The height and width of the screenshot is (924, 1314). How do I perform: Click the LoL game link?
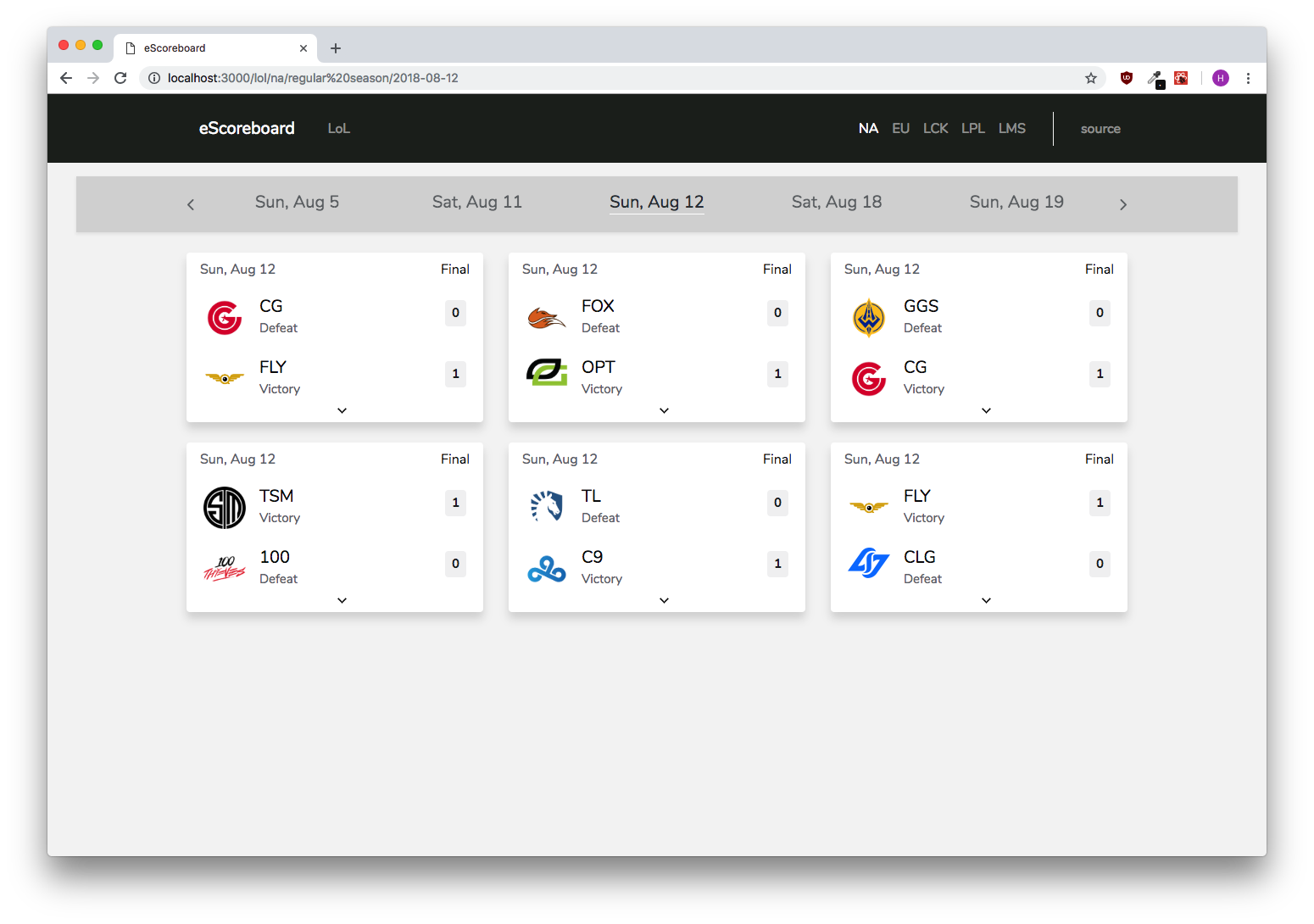(x=339, y=129)
